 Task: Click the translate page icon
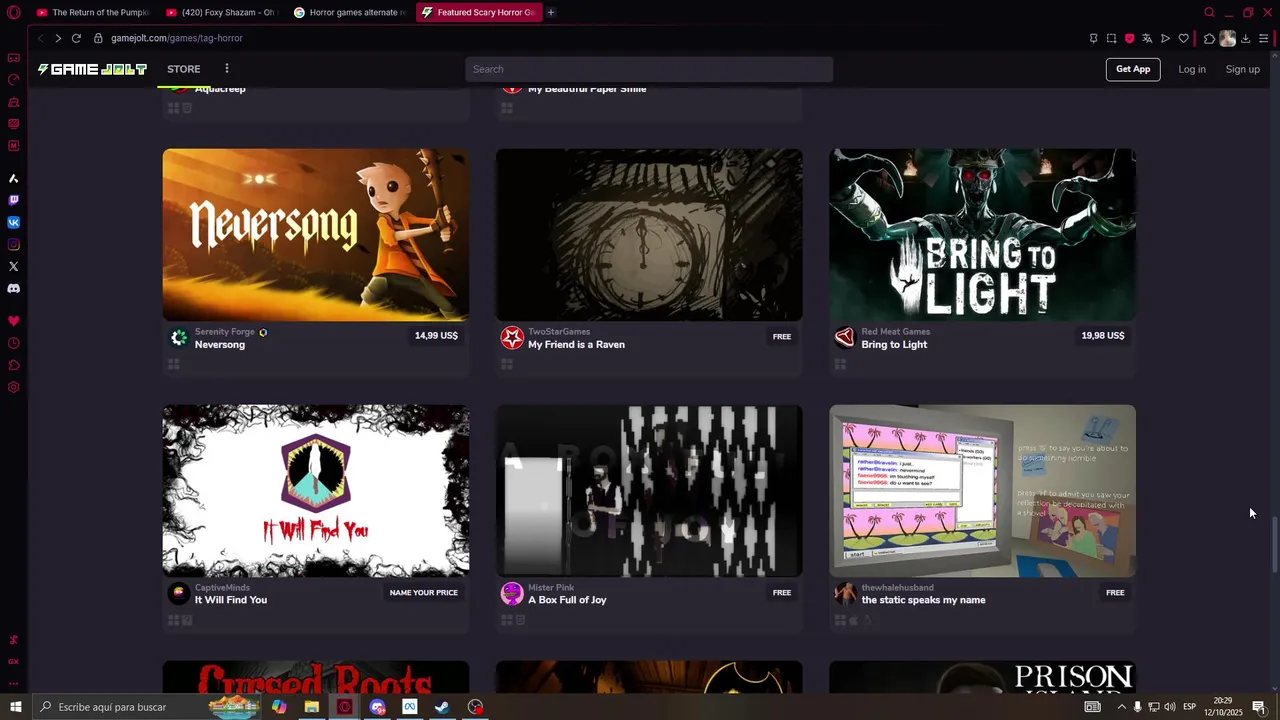pyautogui.click(x=1147, y=38)
